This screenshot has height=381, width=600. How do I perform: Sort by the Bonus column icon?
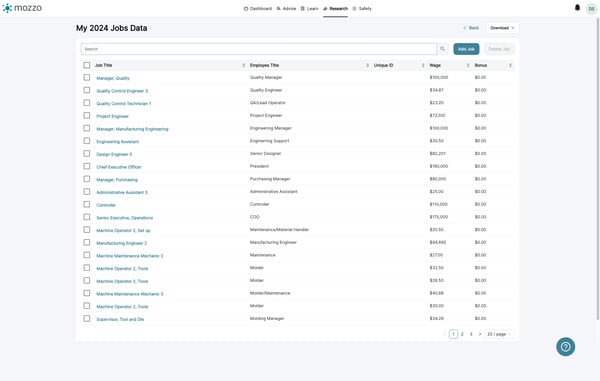pyautogui.click(x=510, y=65)
